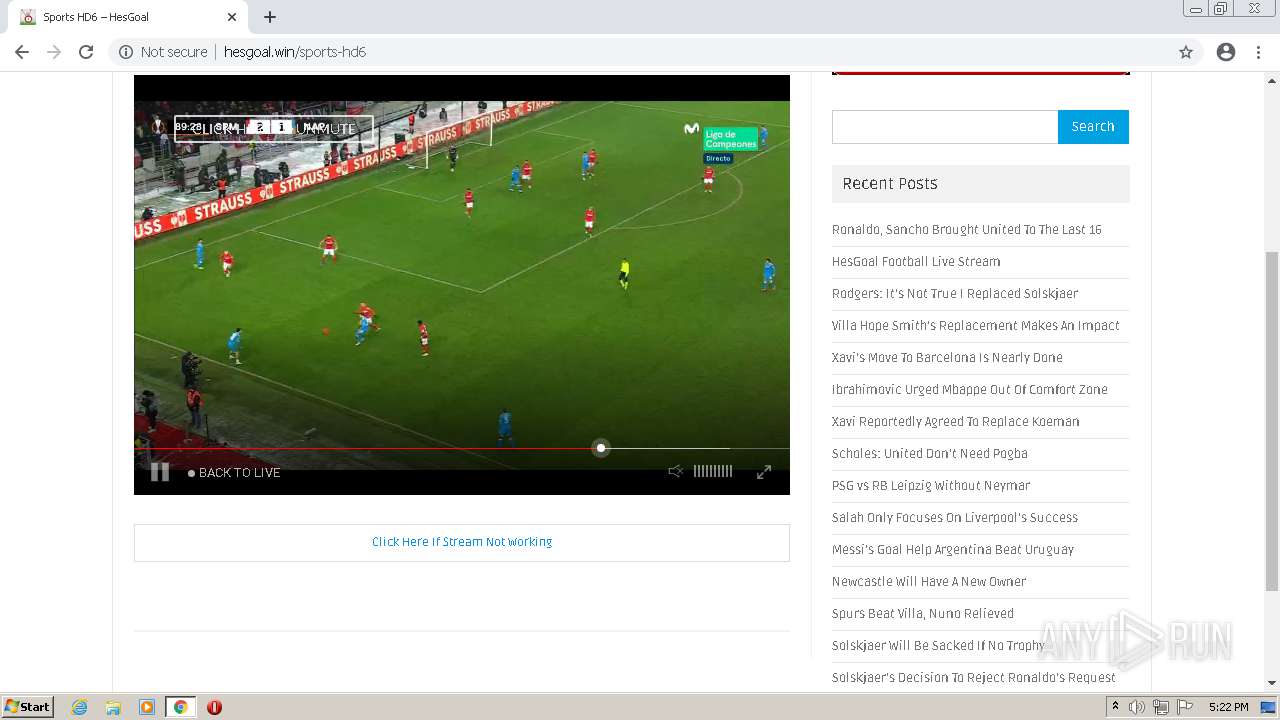Open Rodgers: It's Not True post
1280x720 pixels.
click(x=955, y=294)
